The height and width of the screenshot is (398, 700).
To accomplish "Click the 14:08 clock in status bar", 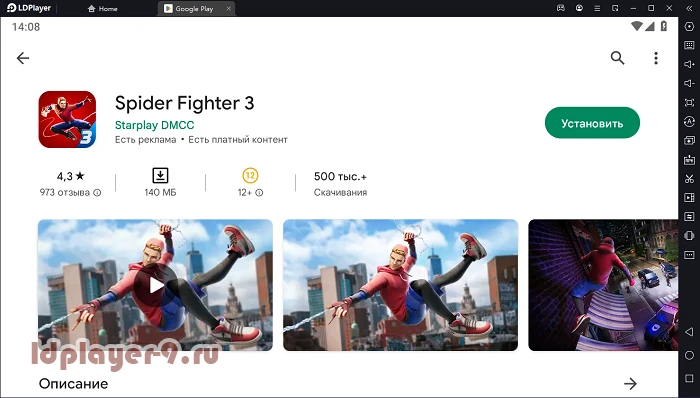I will (x=26, y=27).
